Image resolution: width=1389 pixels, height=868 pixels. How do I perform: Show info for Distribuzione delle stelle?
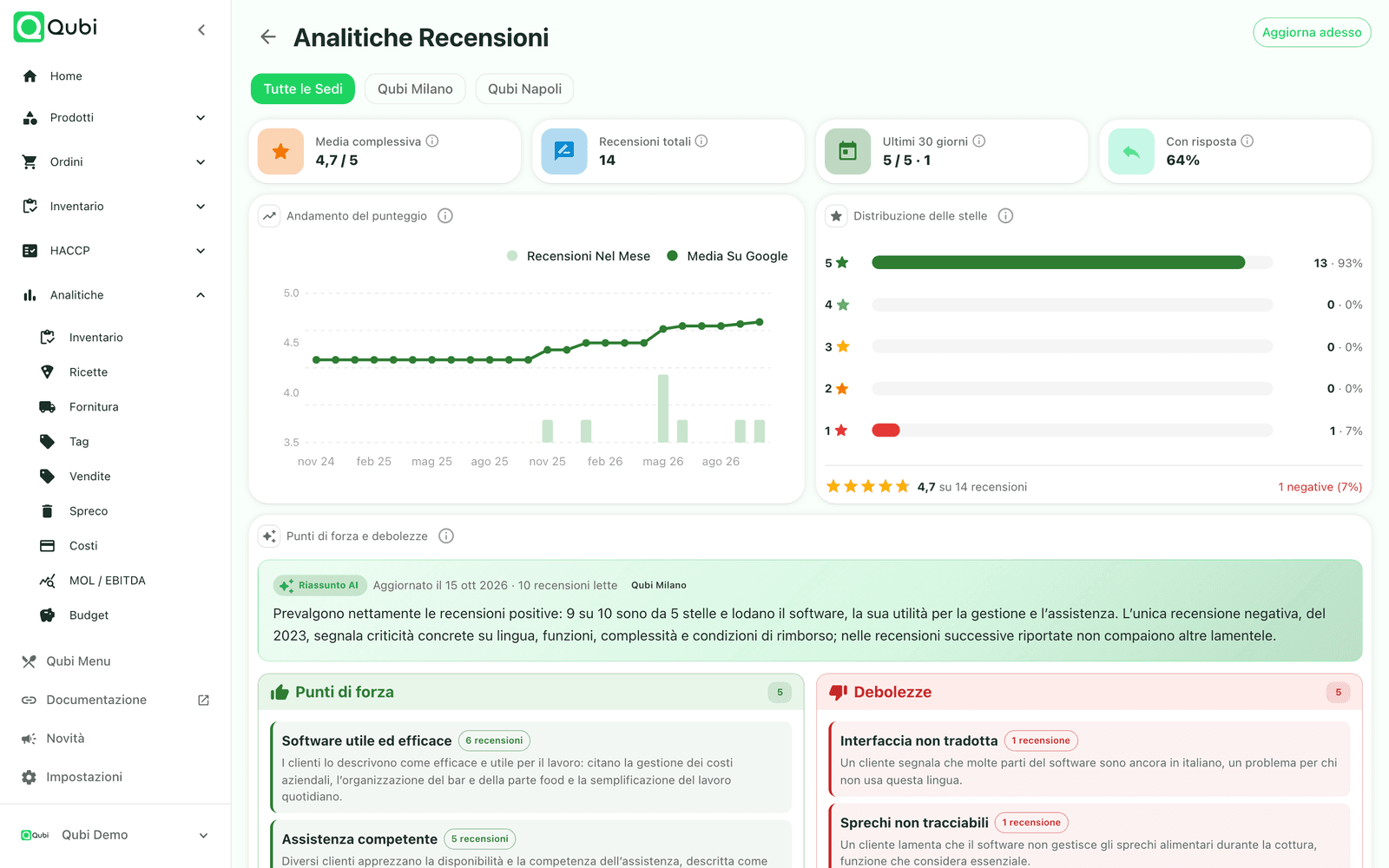tap(1005, 215)
